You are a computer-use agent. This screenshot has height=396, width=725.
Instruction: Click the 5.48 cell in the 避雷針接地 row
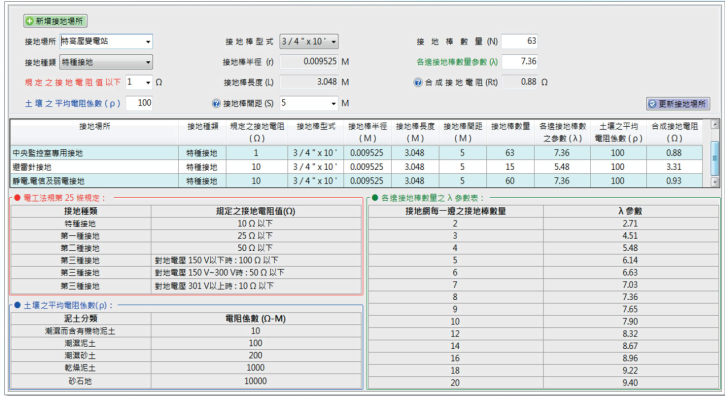562,167
